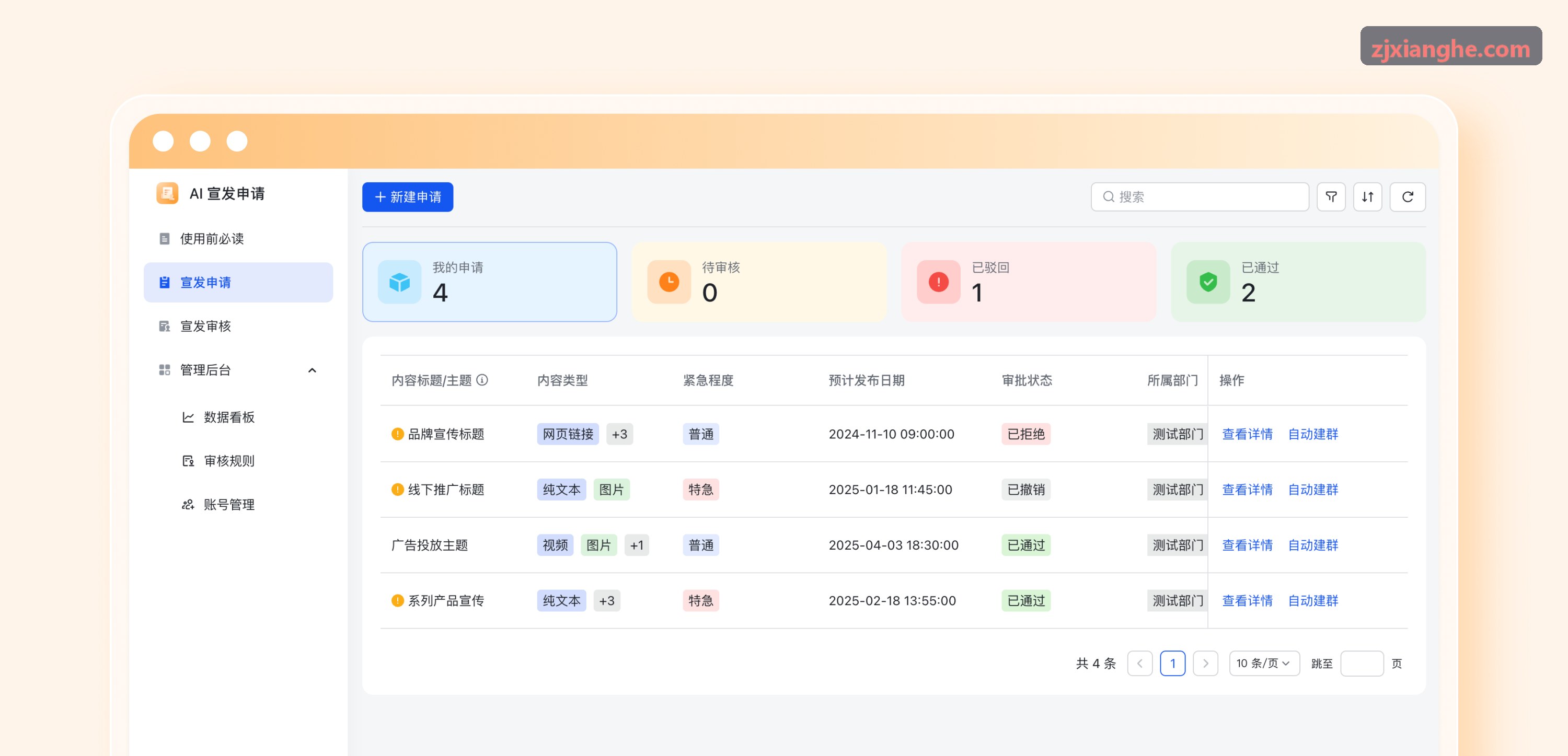Image resolution: width=1568 pixels, height=756 pixels.
Task: Click warning icon on 品牌宣传标题 row
Action: 397,434
